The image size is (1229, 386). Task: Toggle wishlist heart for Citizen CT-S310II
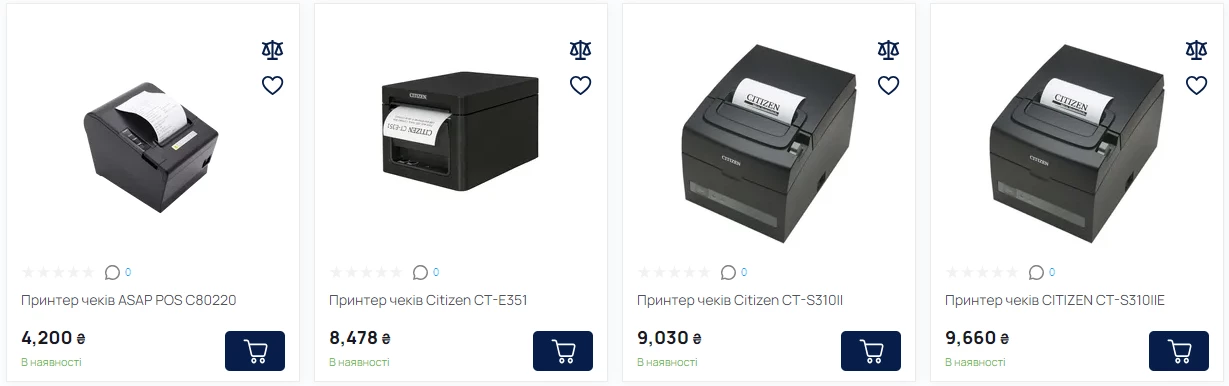pos(888,85)
